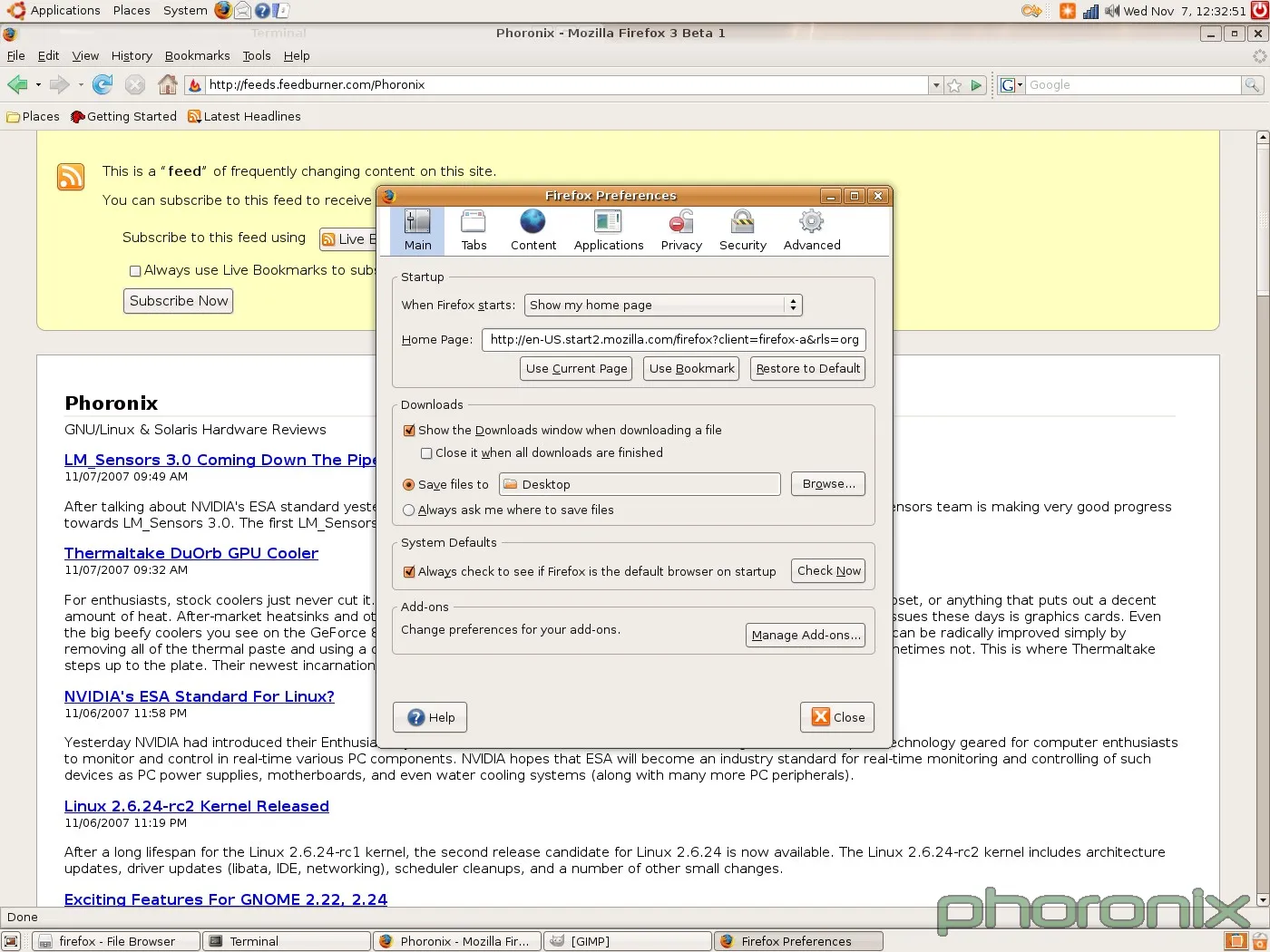Open the Tools menu

(257, 55)
